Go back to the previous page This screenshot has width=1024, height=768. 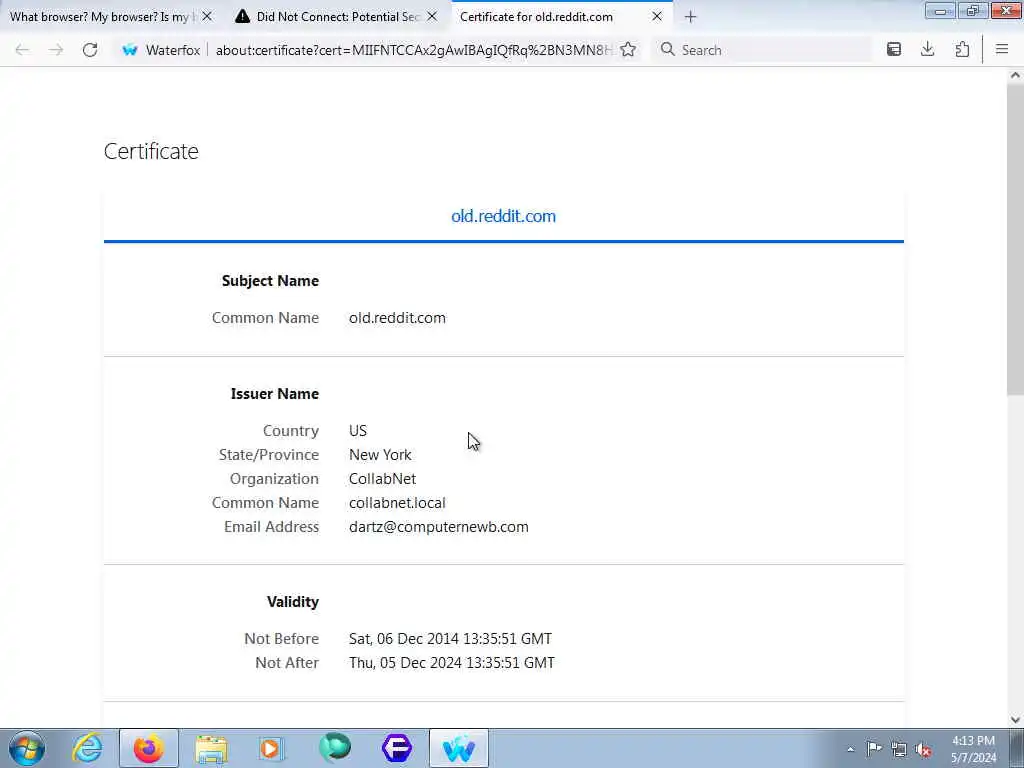(22, 50)
